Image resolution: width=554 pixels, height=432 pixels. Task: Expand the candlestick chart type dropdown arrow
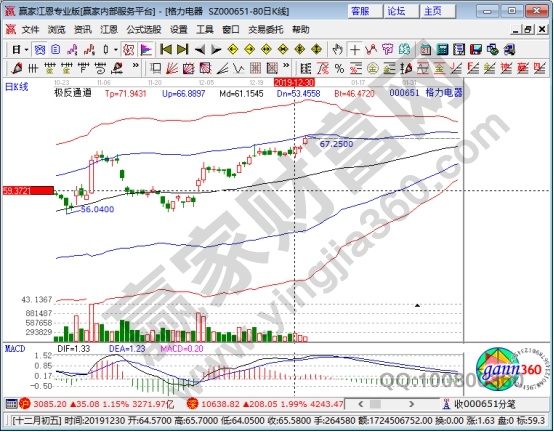coord(116,50)
